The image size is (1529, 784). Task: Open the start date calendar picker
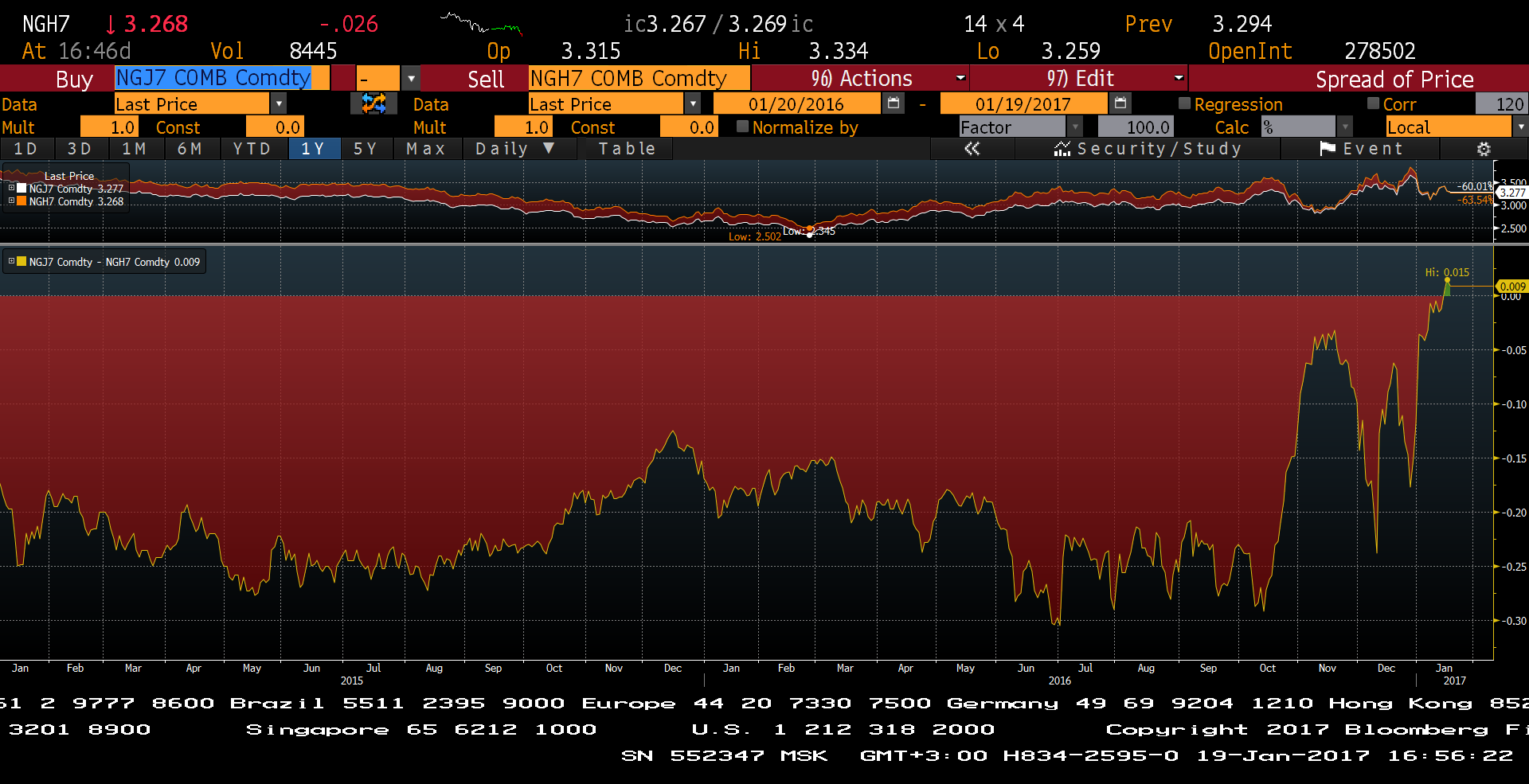894,103
